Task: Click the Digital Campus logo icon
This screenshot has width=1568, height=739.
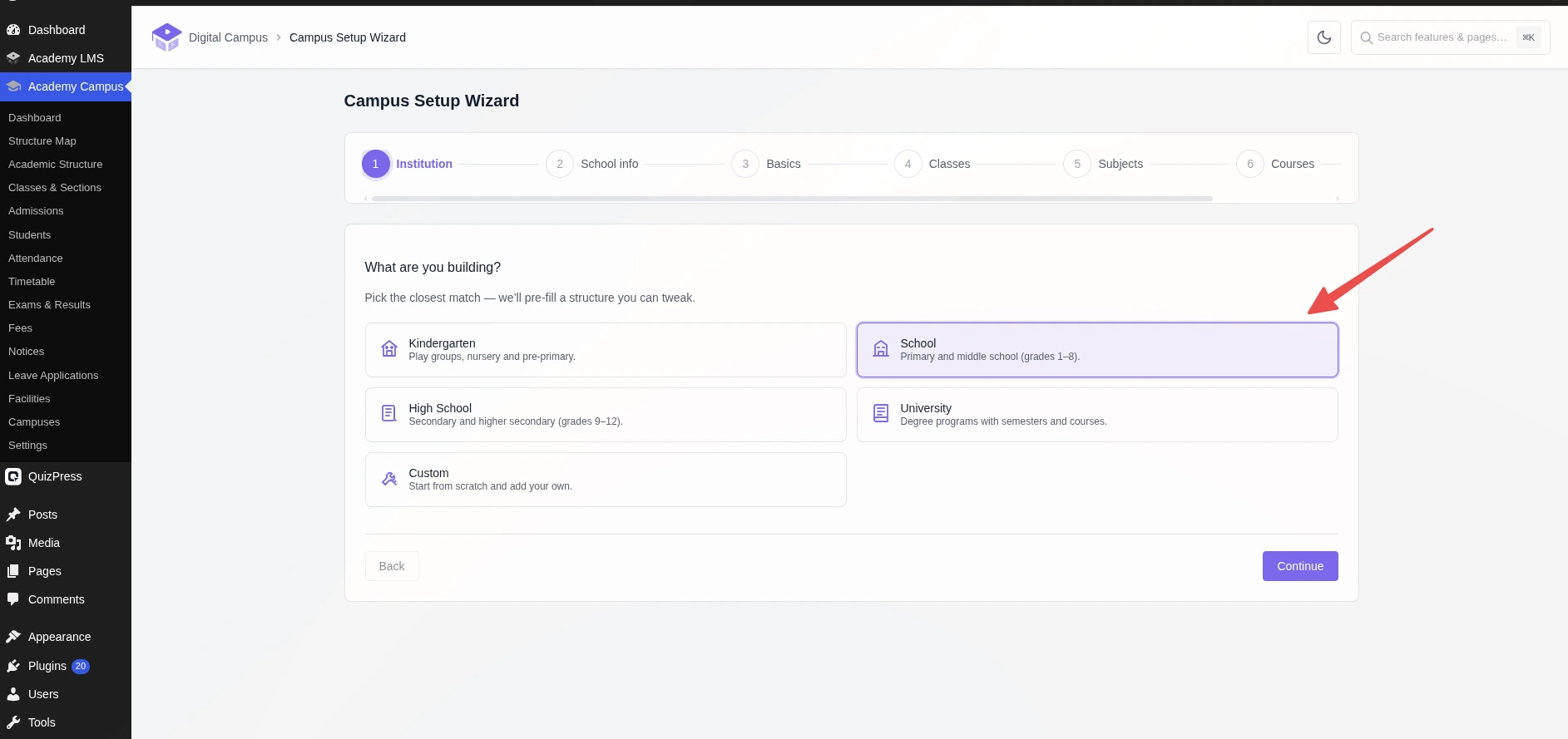Action: (166, 37)
